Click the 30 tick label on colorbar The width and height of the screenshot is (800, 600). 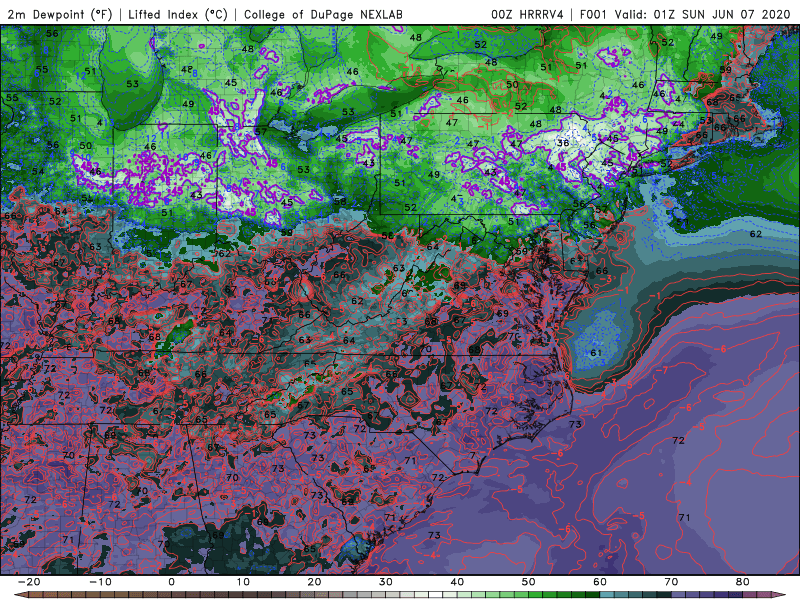[386, 582]
